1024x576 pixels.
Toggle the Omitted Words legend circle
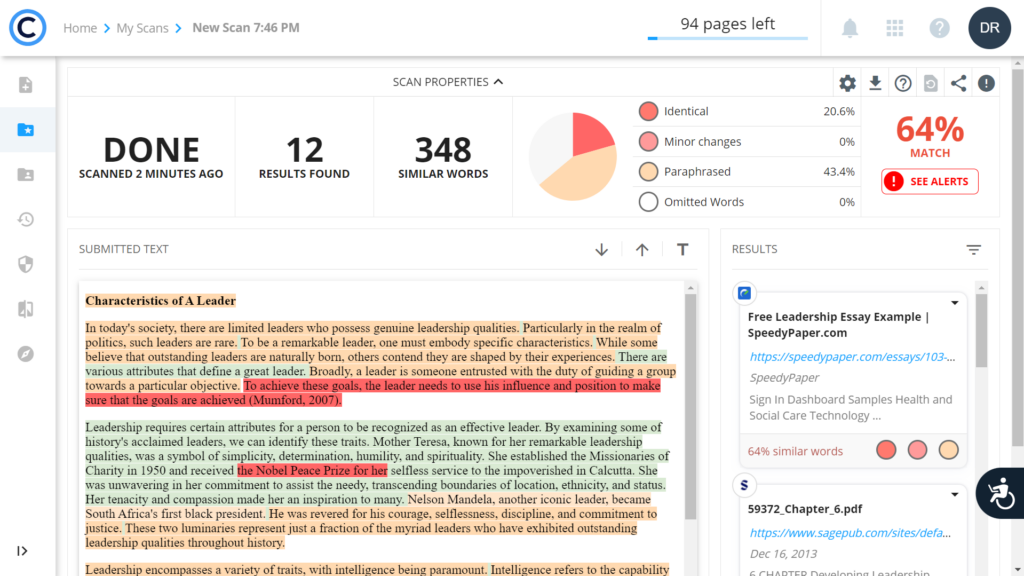[650, 200]
